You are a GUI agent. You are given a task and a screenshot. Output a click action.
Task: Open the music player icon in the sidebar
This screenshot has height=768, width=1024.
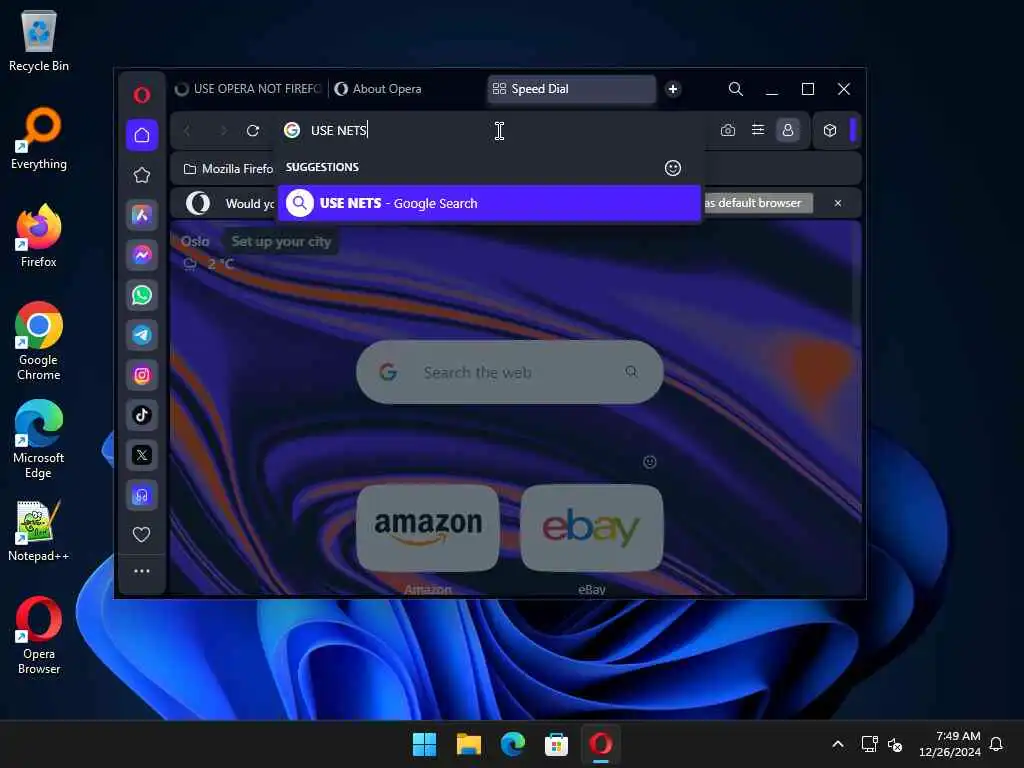[142, 495]
